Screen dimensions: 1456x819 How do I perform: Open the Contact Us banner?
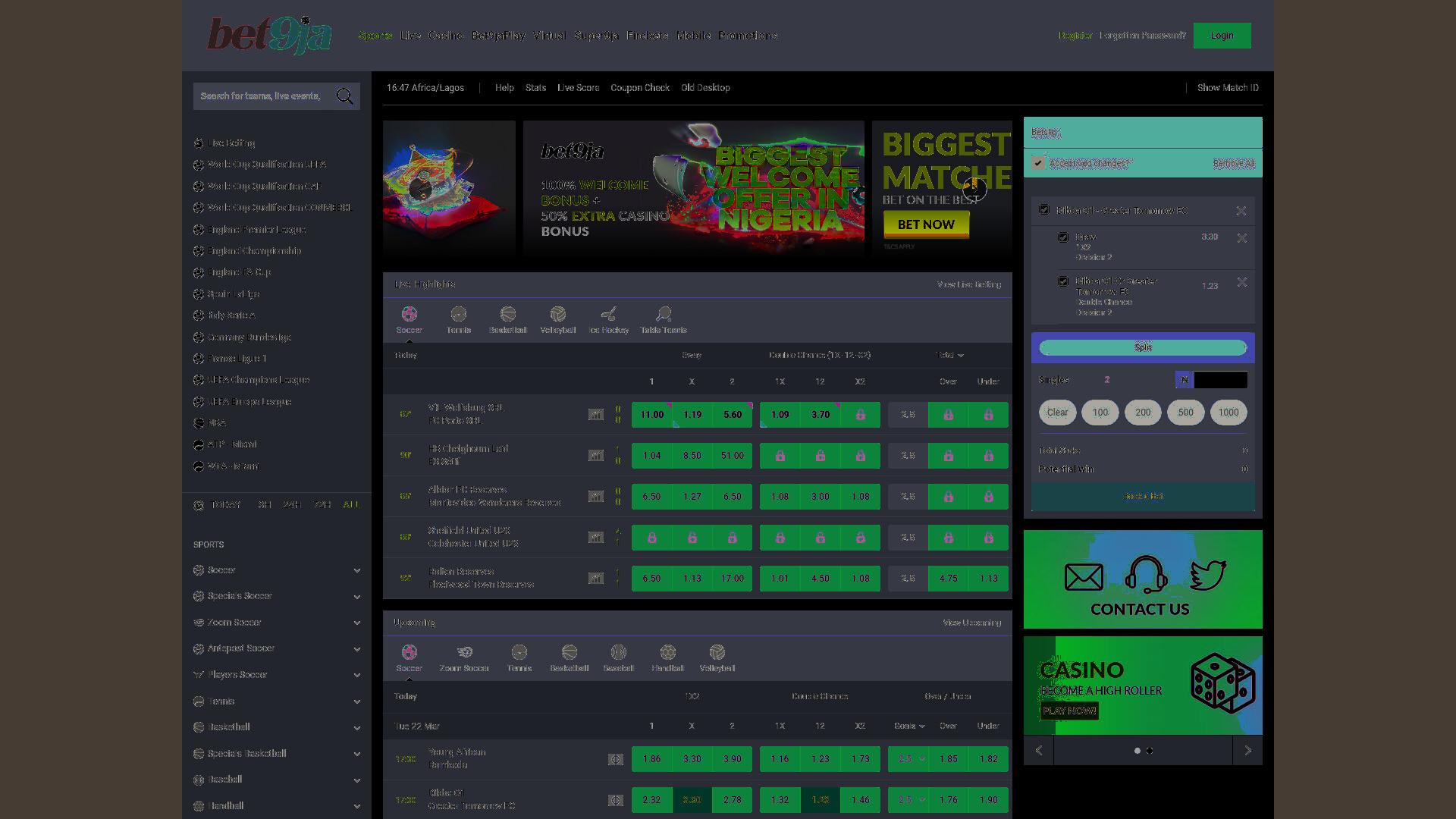pyautogui.click(x=1143, y=579)
